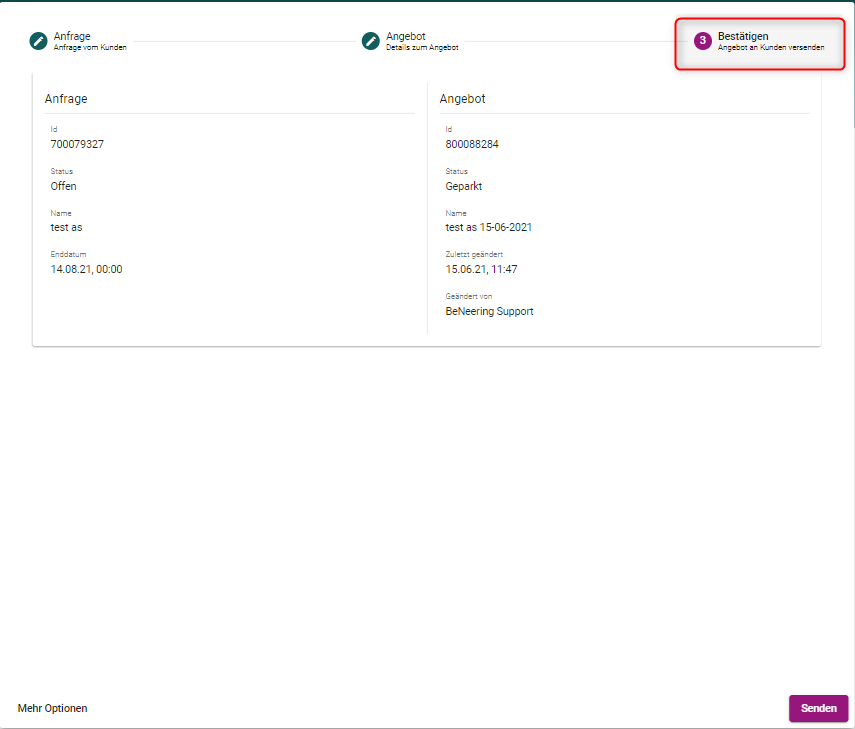Go to the Angebot step title
This screenshot has width=855, height=729.
(x=406, y=36)
